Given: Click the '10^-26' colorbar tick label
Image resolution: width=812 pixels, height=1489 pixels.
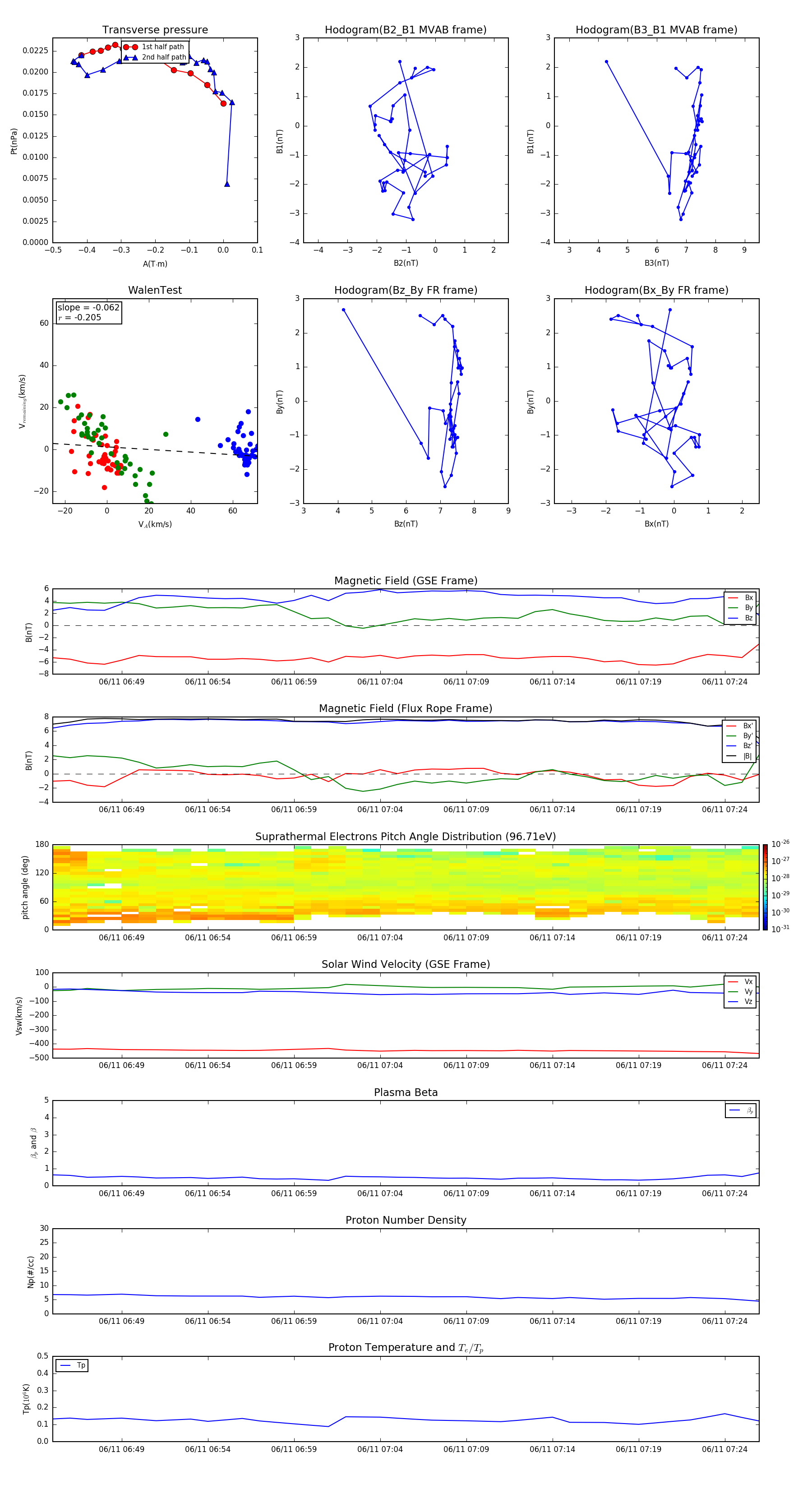Looking at the screenshot, I should coord(780,844).
